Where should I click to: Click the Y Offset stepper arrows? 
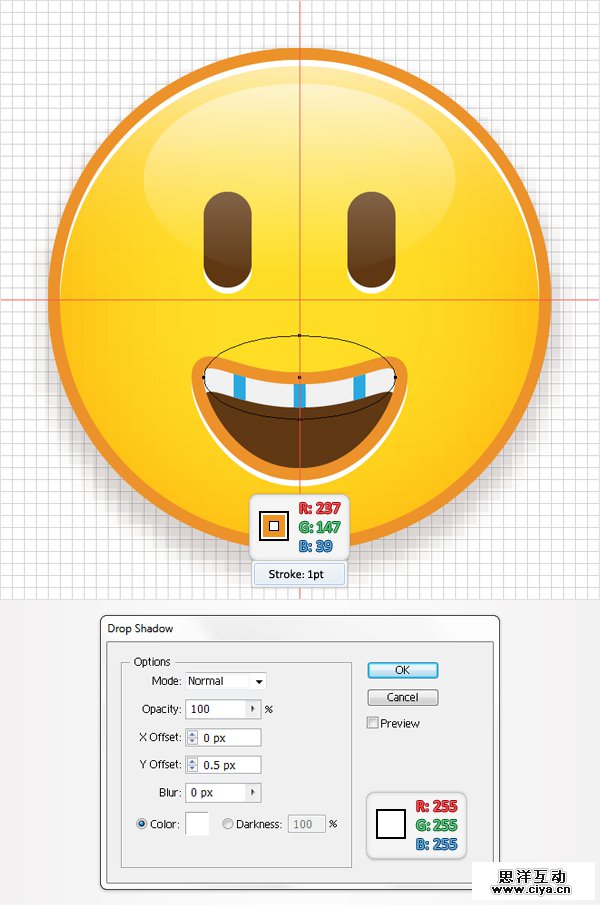click(192, 765)
